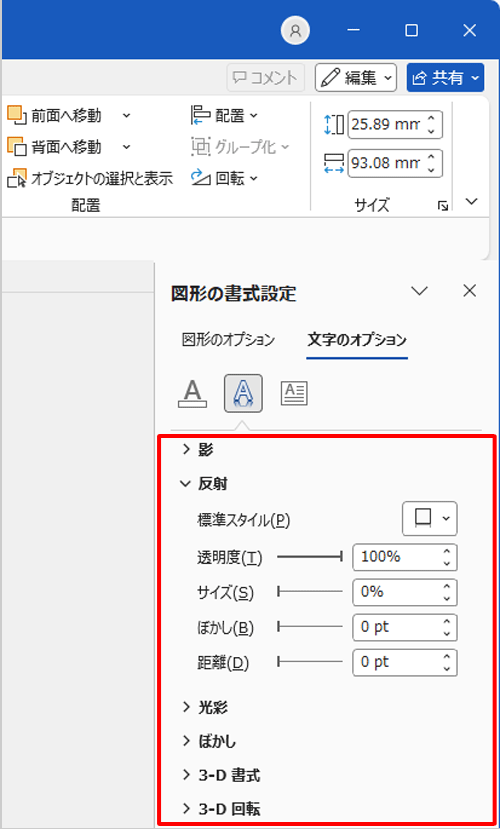Open the 配置 align dropdown

point(224,115)
